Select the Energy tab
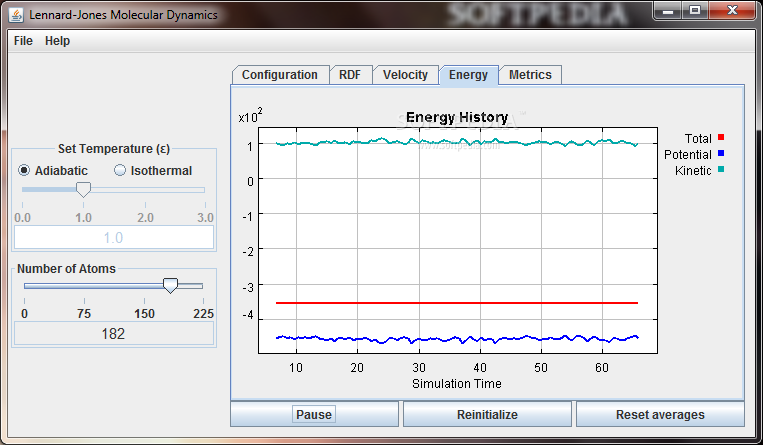Image resolution: width=763 pixels, height=445 pixels. pyautogui.click(x=468, y=75)
